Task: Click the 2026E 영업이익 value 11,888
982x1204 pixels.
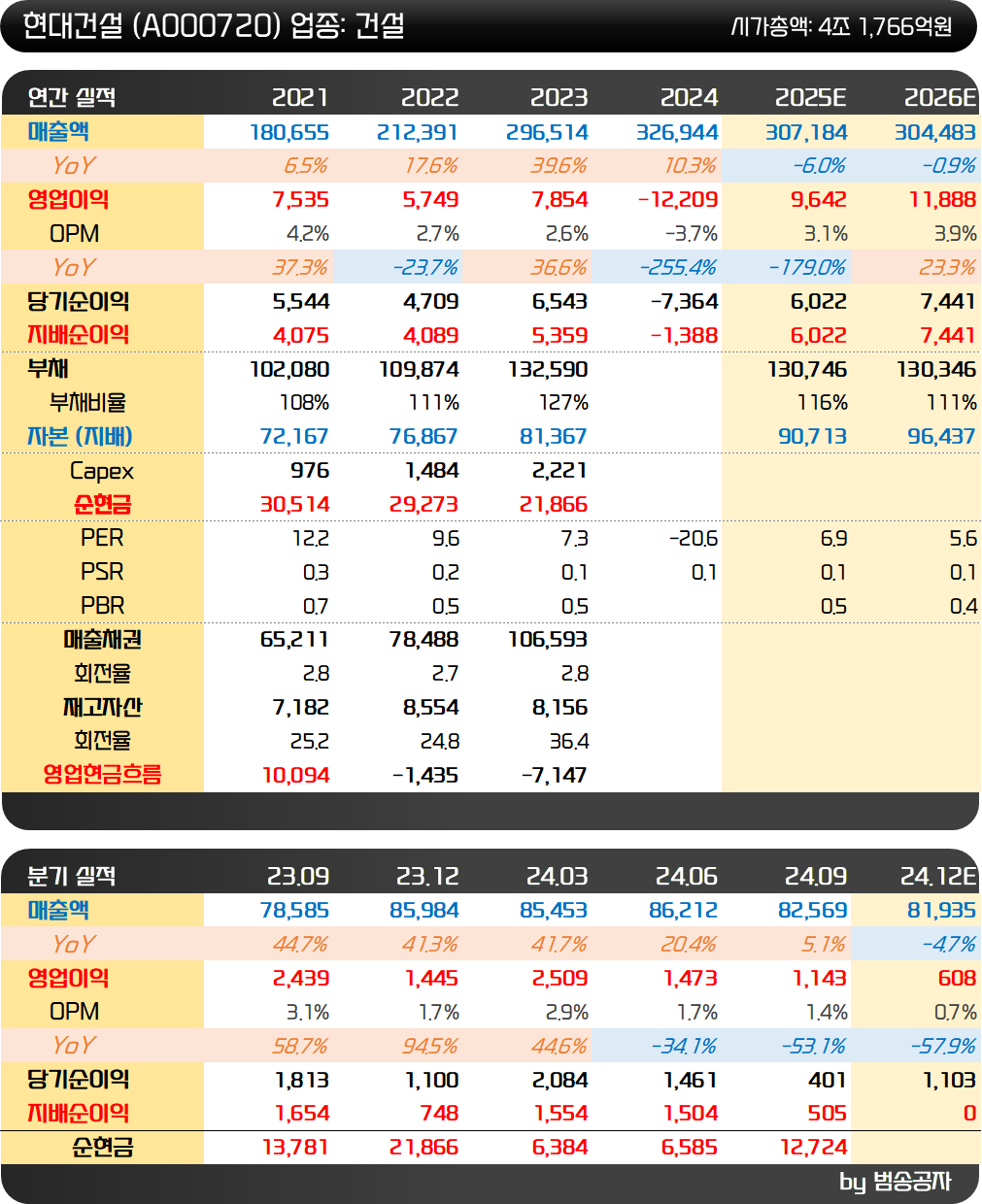Action: tap(942, 200)
